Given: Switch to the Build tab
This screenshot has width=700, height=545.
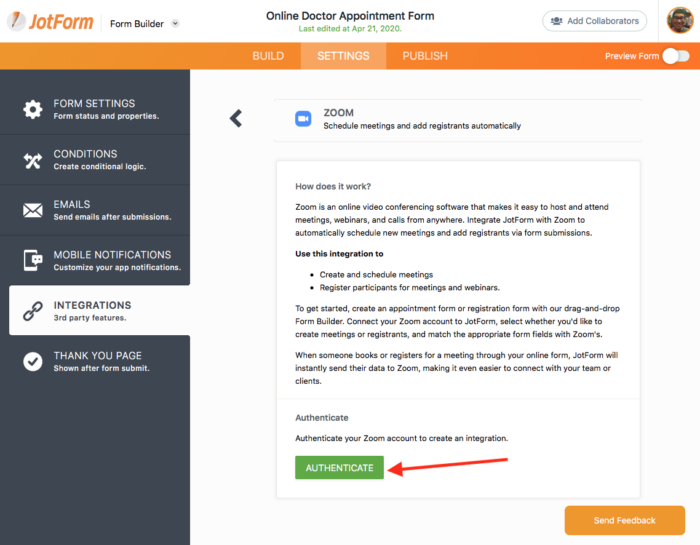Looking at the screenshot, I should [268, 56].
